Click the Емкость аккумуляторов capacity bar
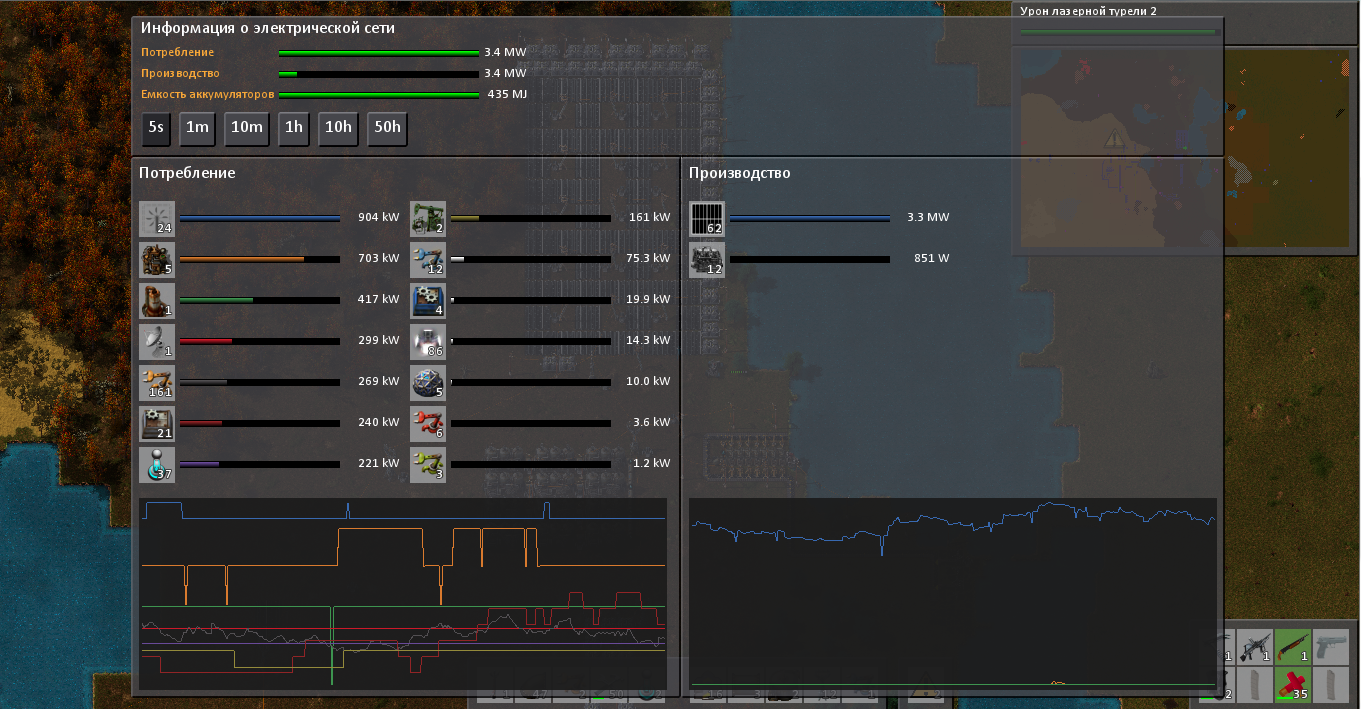This screenshot has width=1361, height=709. click(x=379, y=95)
